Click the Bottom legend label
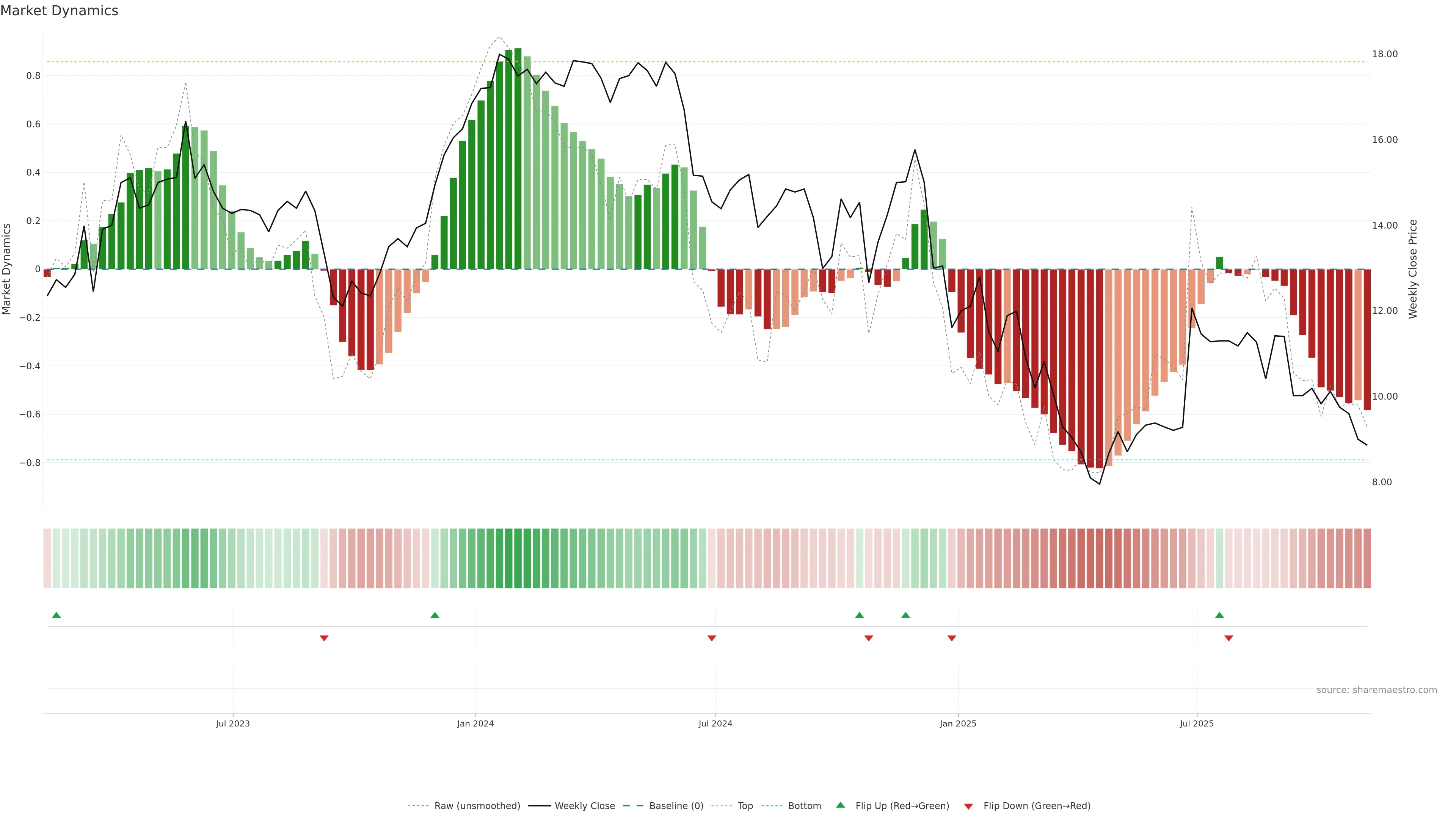The height and width of the screenshot is (819, 1456). coord(804,806)
